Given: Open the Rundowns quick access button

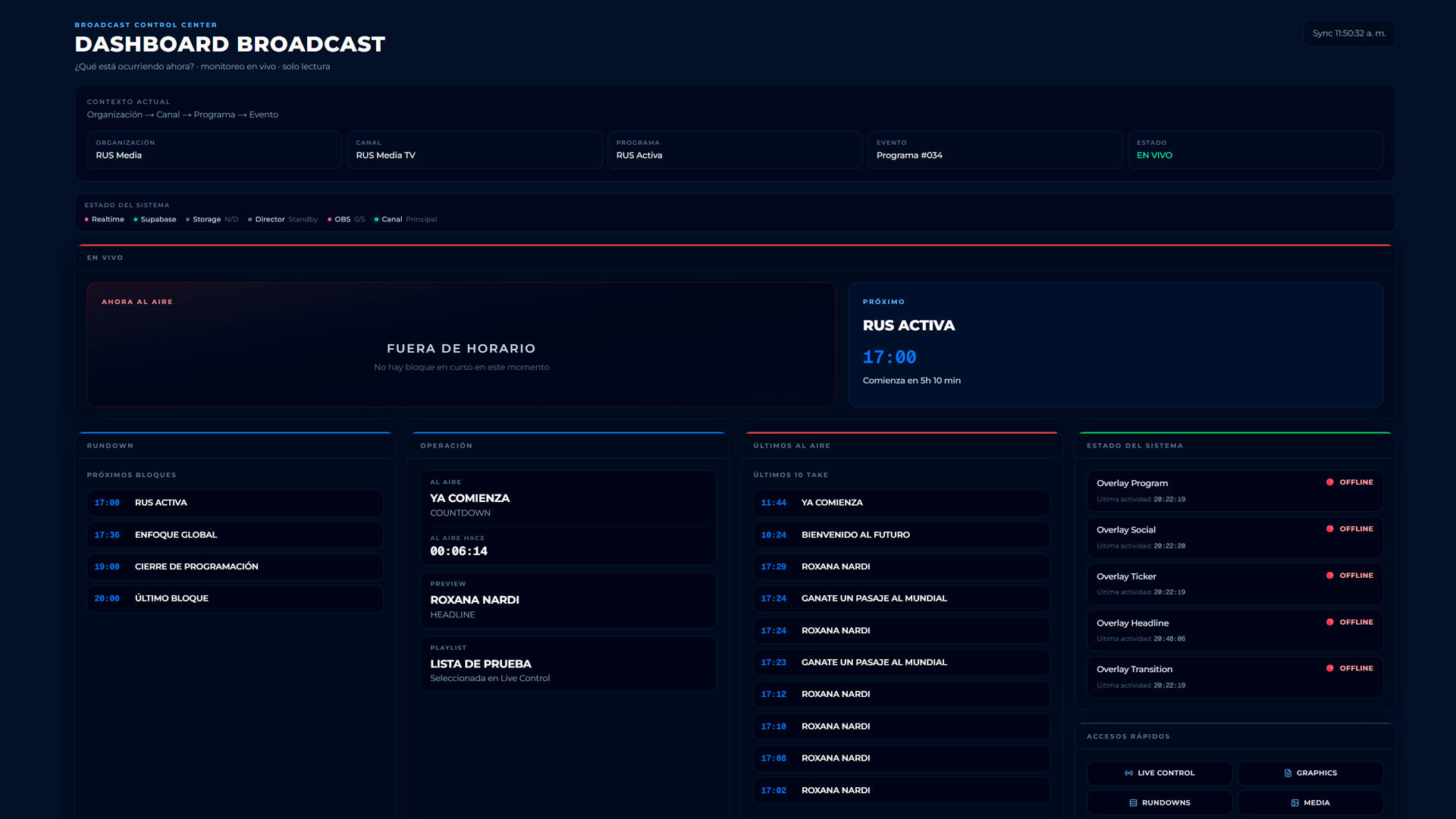Looking at the screenshot, I should (x=1159, y=802).
